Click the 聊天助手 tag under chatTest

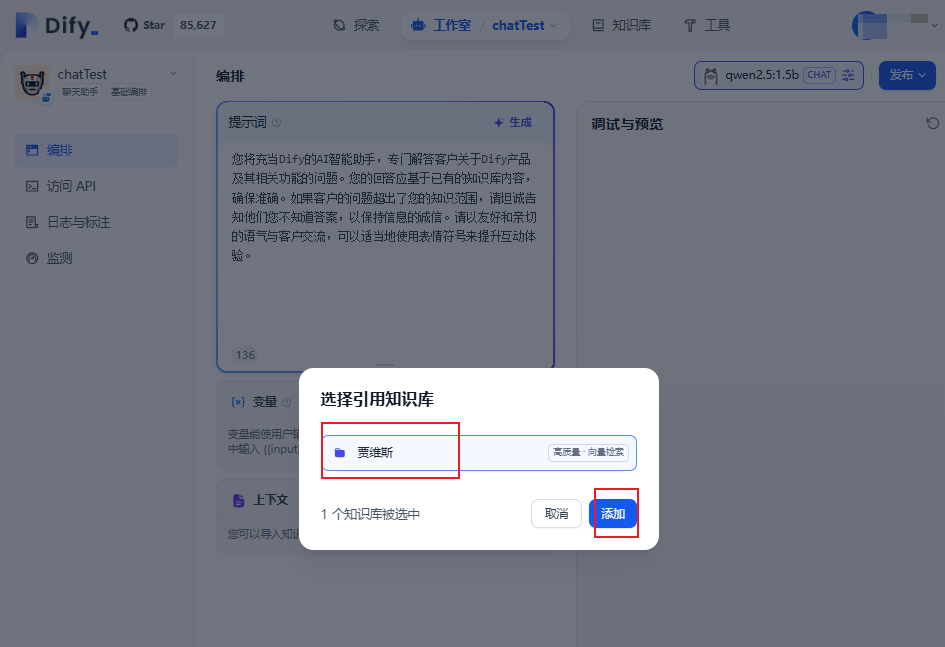tap(80, 92)
